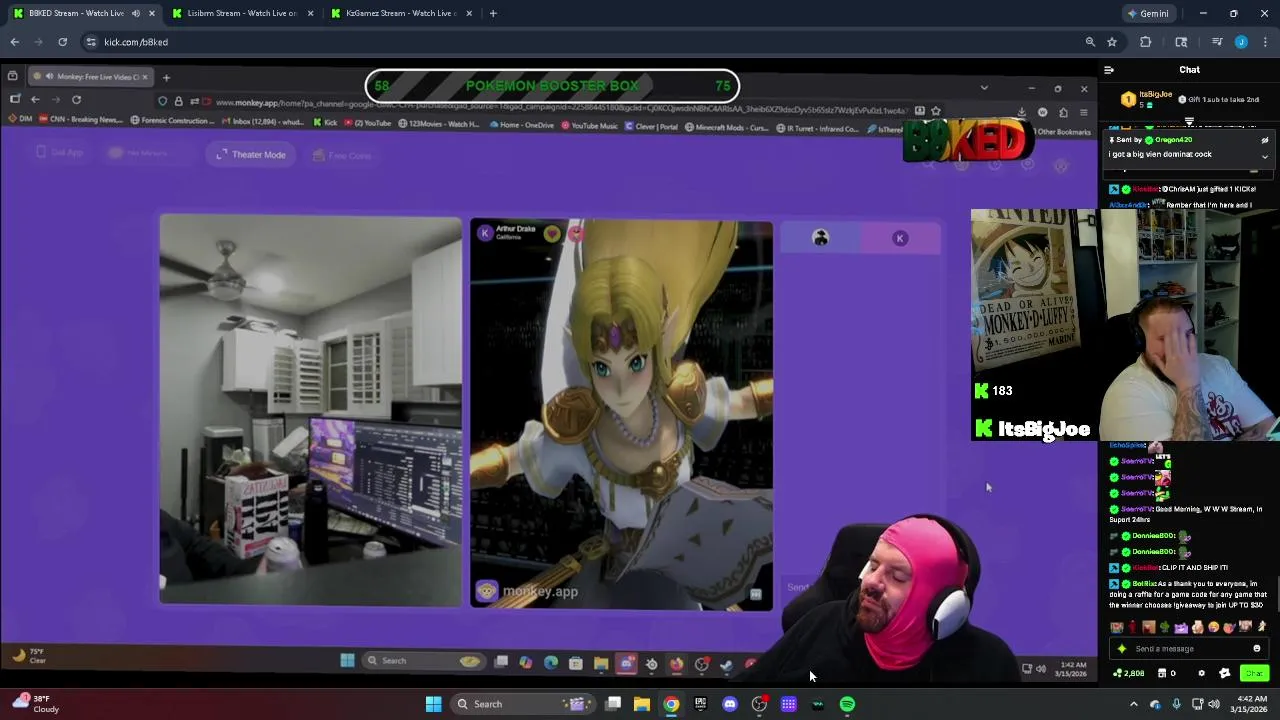Open Chrome media controls icon
1280x720 pixels.
[x=1217, y=42]
